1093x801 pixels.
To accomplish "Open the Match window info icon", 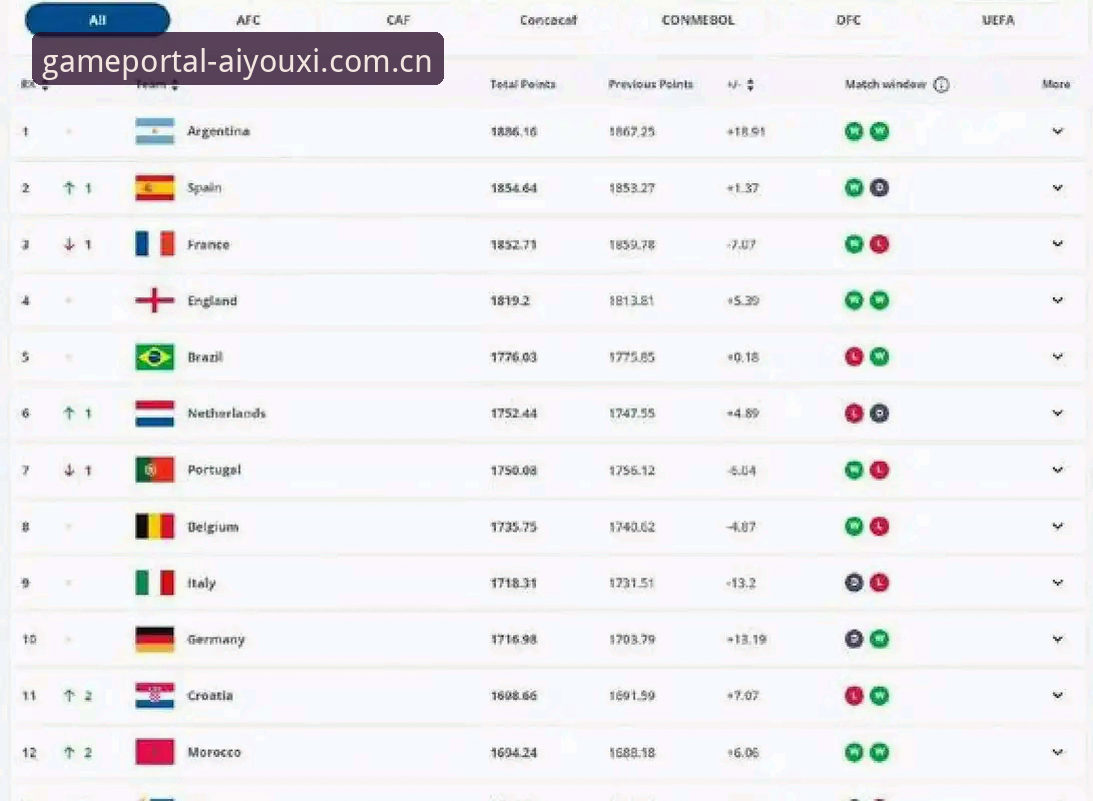I will pos(941,84).
